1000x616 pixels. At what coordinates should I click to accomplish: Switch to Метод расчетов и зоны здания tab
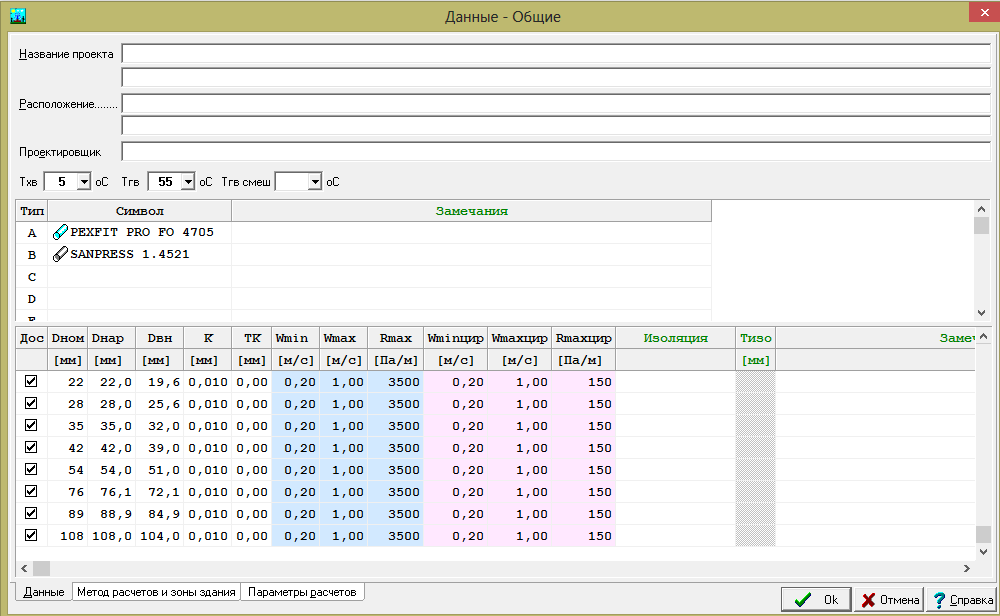(156, 592)
